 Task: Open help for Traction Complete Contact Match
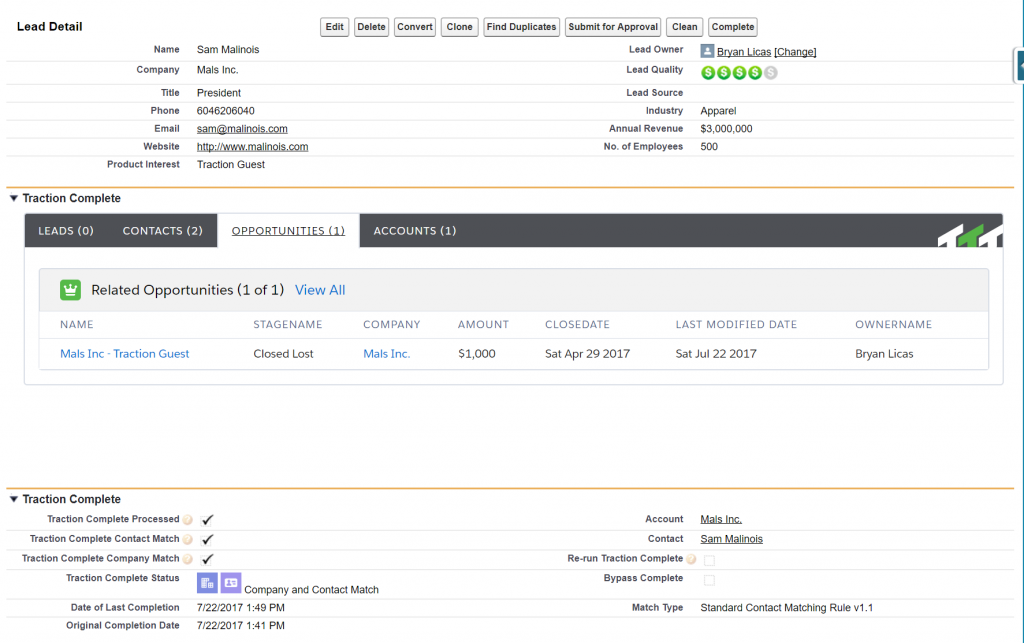point(187,539)
